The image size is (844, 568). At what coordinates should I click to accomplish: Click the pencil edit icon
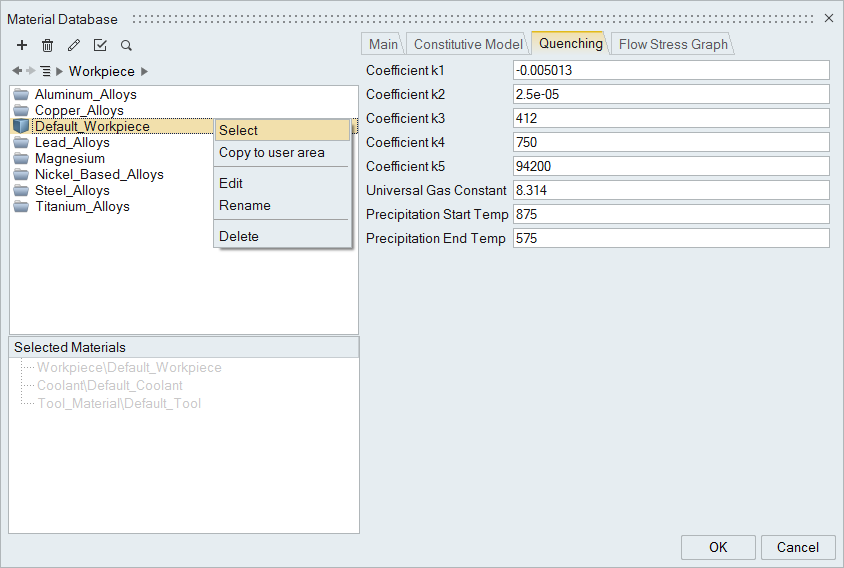click(x=73, y=45)
